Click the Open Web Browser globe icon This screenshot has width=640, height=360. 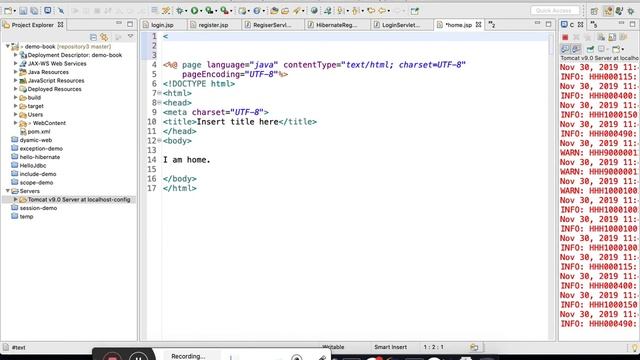point(314,11)
